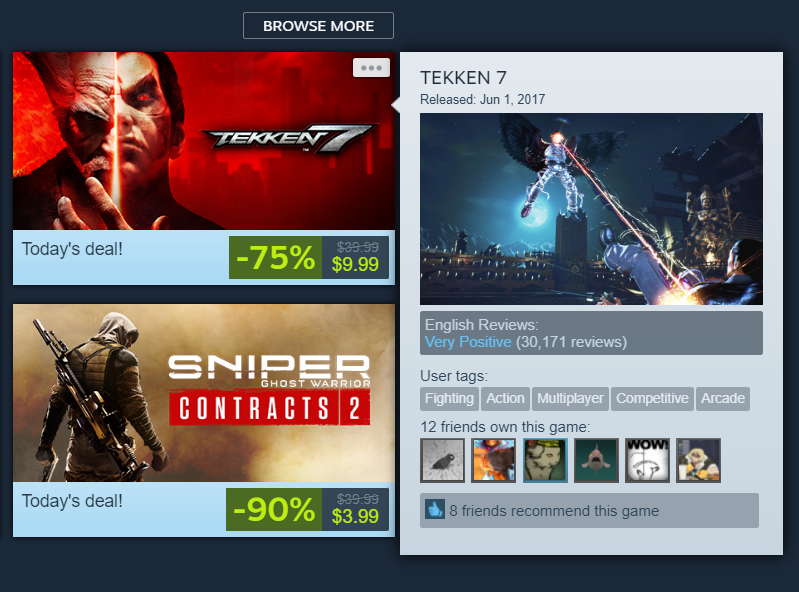Open the Fighting user tag
799x592 pixels.
(449, 398)
